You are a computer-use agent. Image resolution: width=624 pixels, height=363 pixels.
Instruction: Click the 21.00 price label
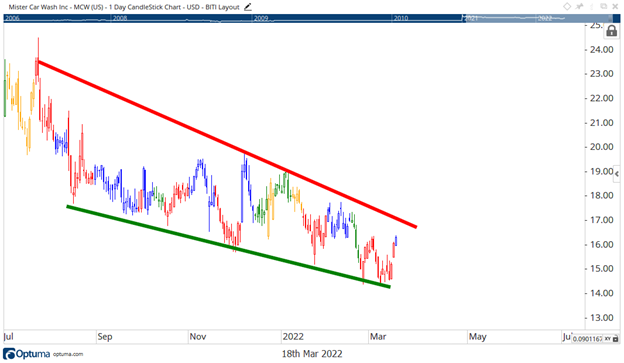tap(601, 123)
